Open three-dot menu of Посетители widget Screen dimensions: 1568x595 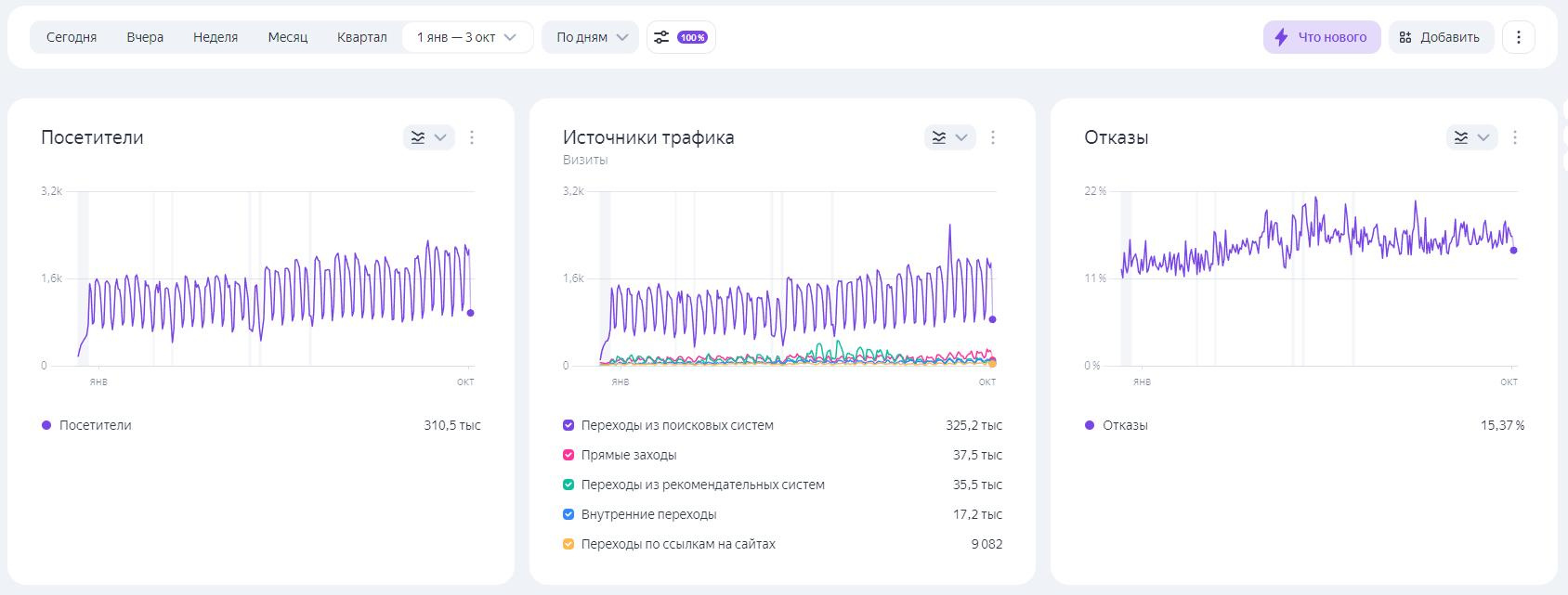tap(472, 137)
